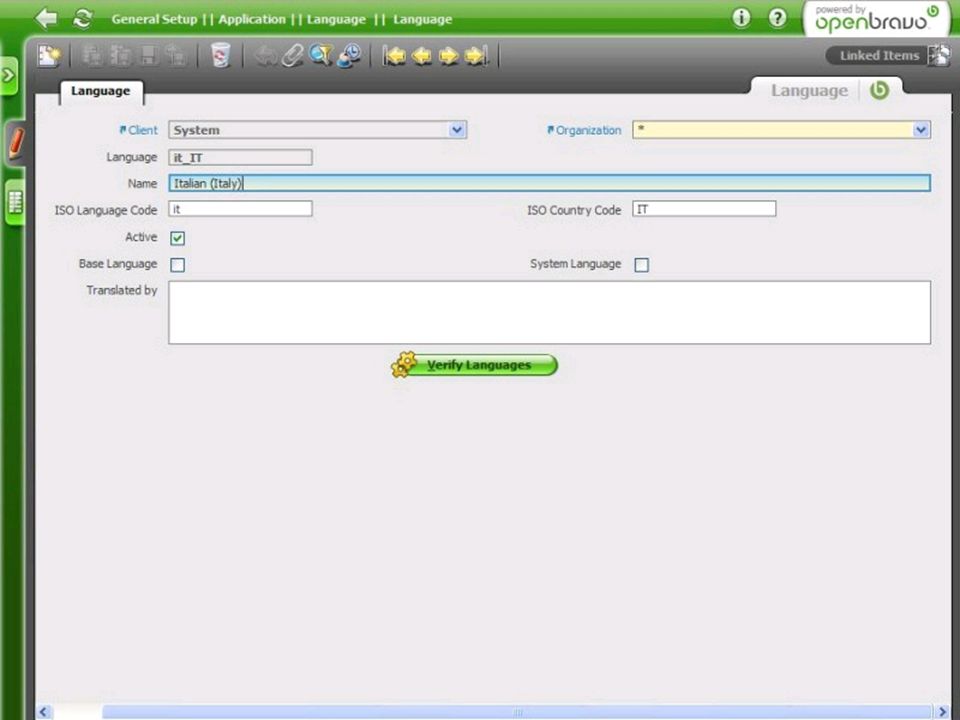
Task: Go to the next record
Action: (x=449, y=56)
